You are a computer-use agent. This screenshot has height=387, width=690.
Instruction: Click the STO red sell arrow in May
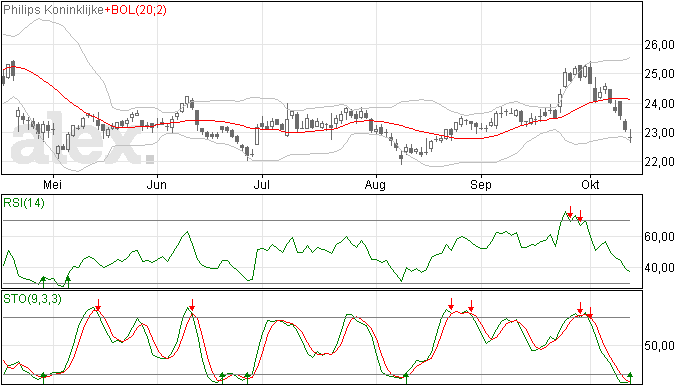point(98,305)
